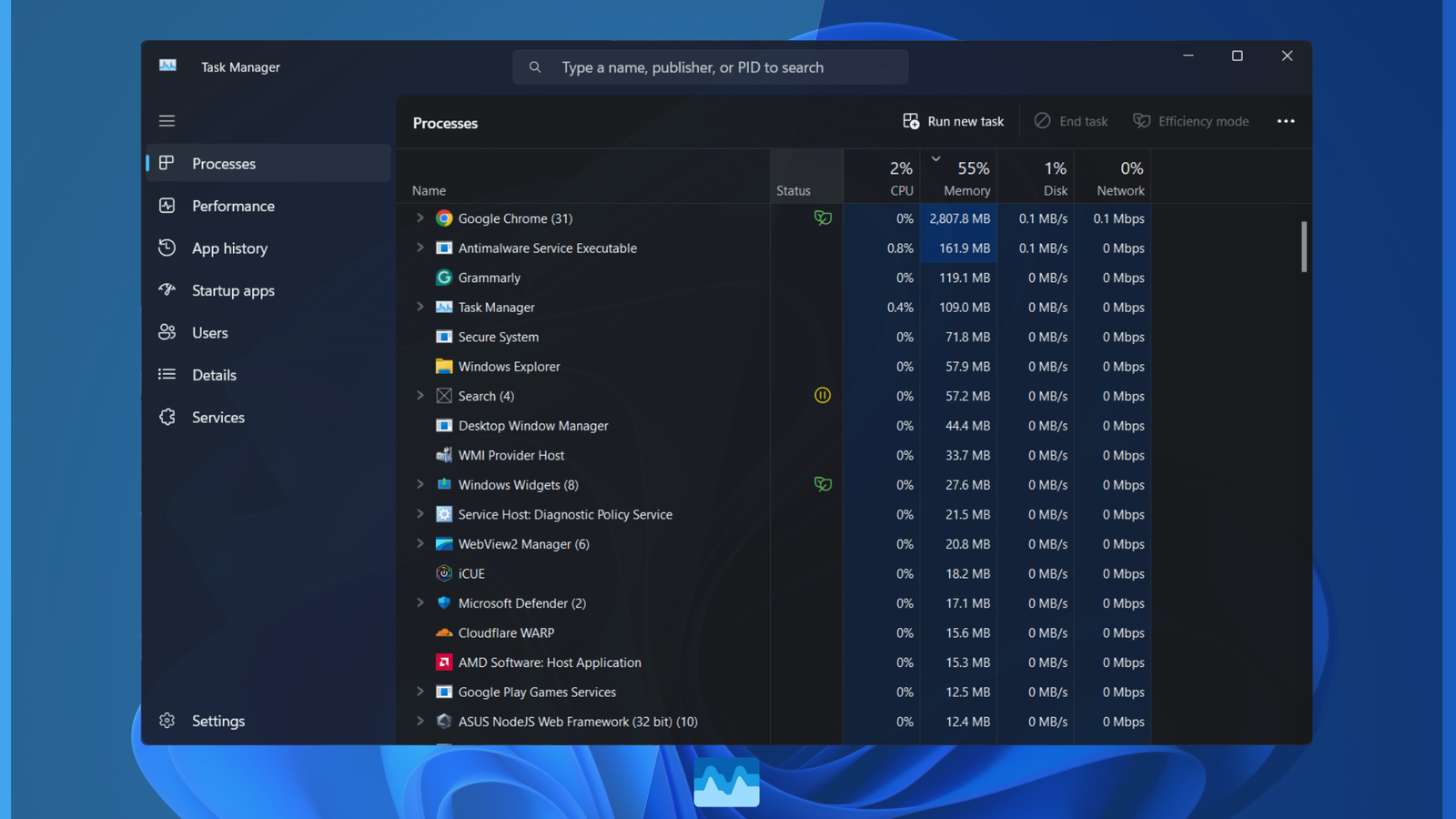Click the Search process icon
Screen dimensions: 1456x819
click(444, 396)
